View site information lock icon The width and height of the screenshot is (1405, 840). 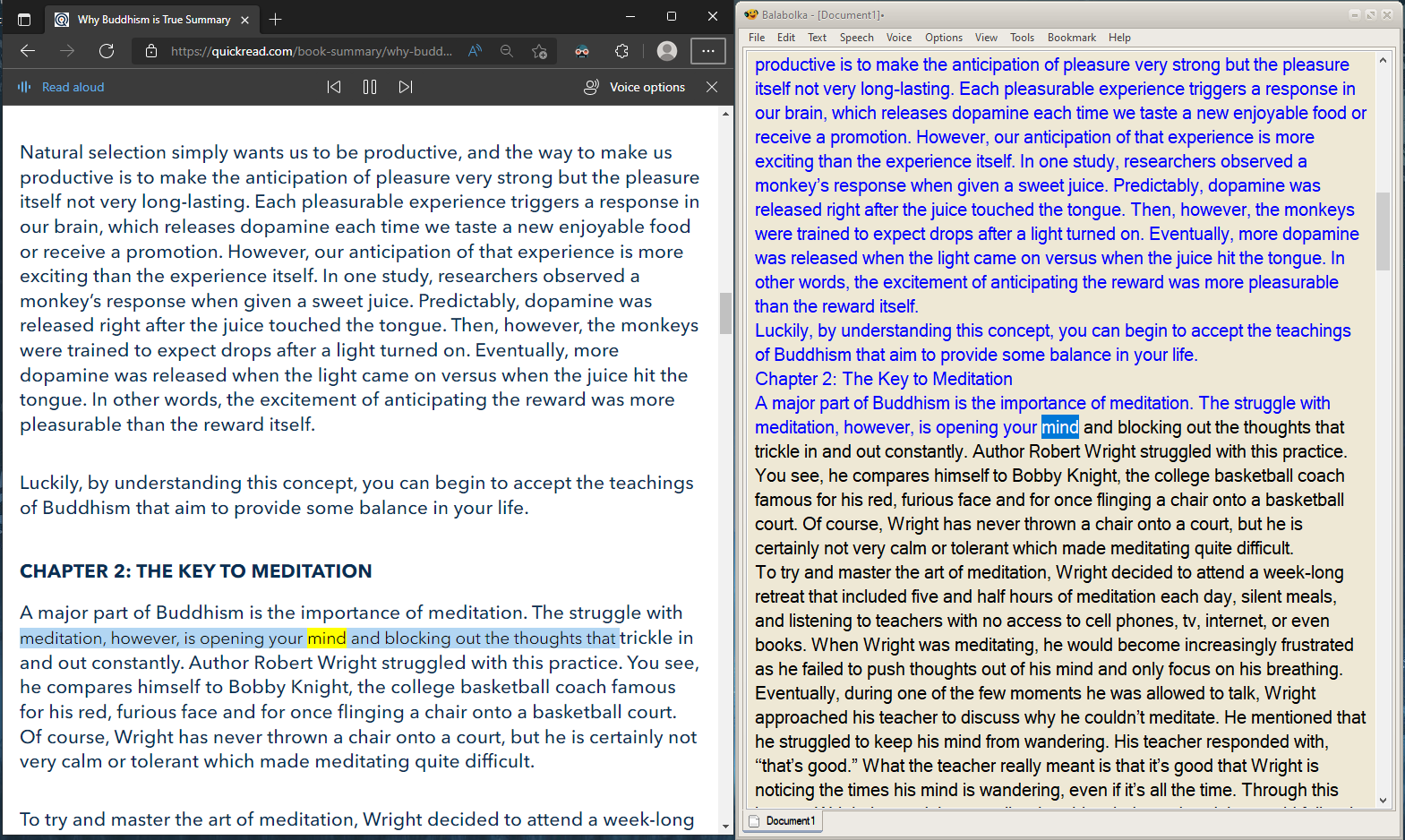151,51
